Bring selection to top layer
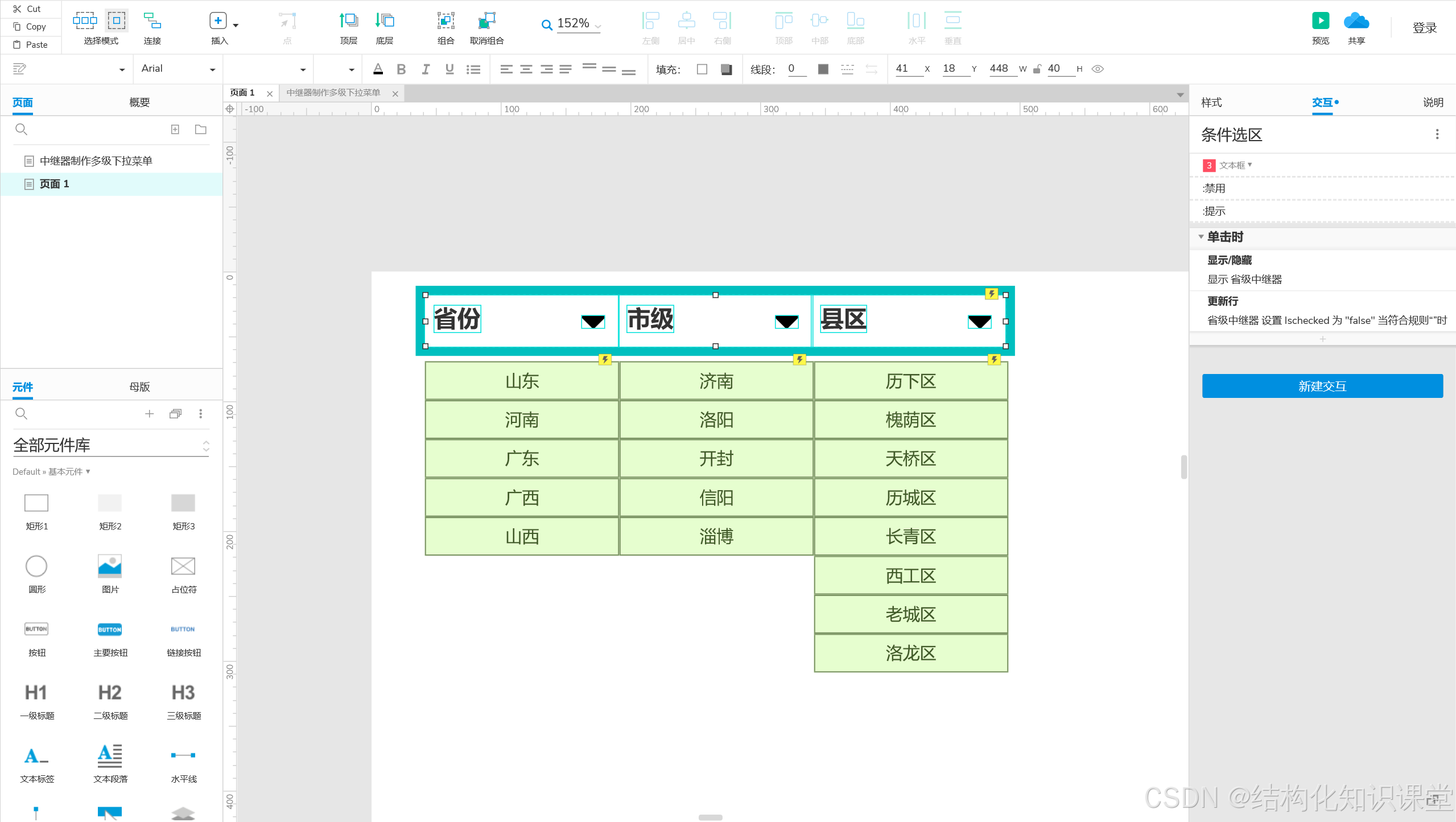Image resolution: width=1456 pixels, height=822 pixels. point(348,21)
